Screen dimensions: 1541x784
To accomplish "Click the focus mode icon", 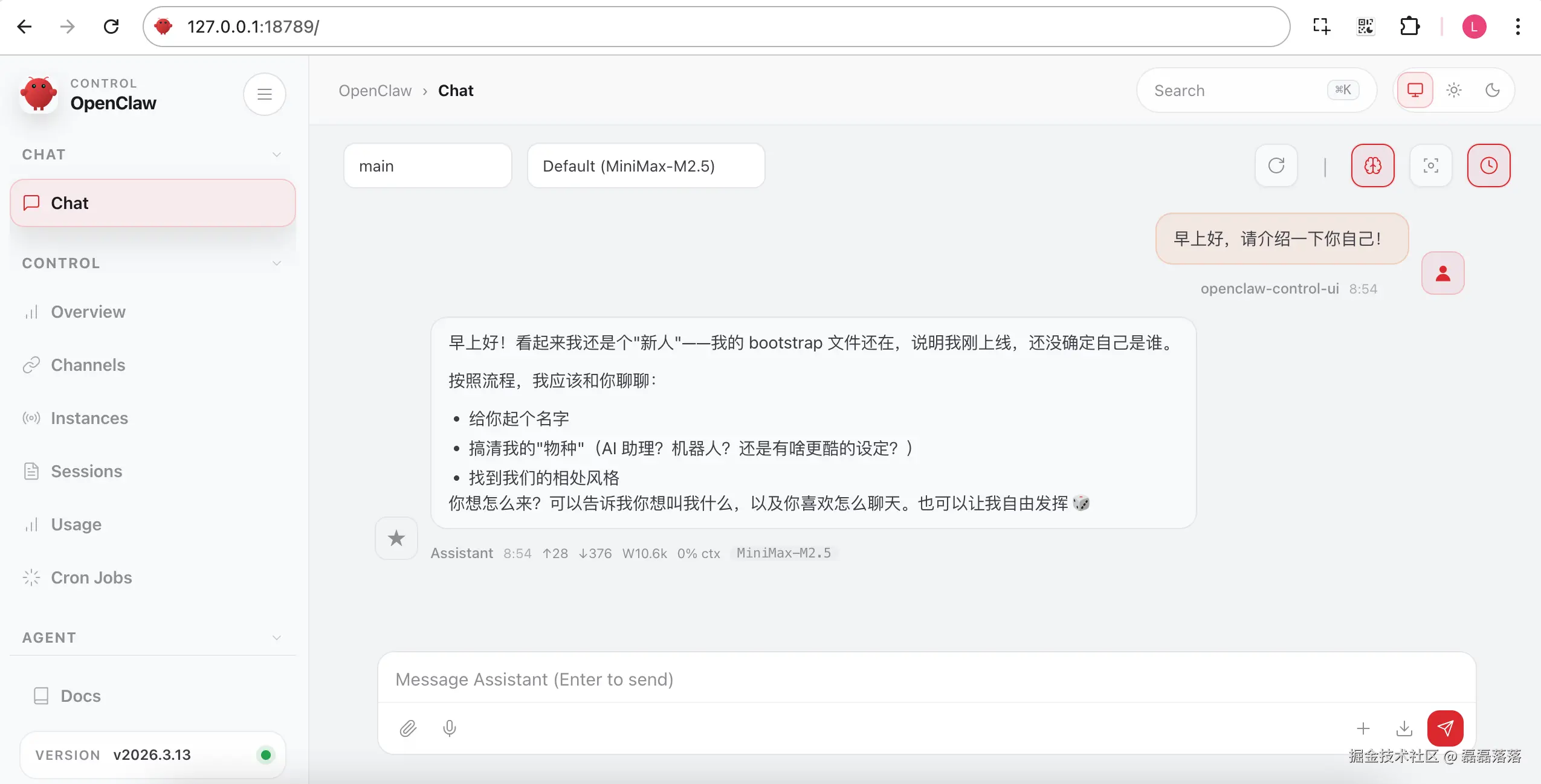I will coord(1430,165).
